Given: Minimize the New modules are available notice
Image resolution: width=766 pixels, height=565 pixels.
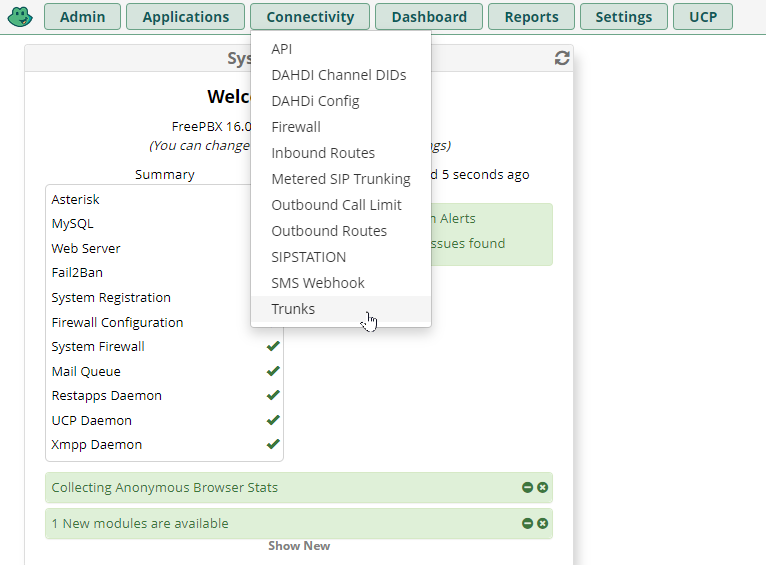Looking at the screenshot, I should click(x=527, y=523).
